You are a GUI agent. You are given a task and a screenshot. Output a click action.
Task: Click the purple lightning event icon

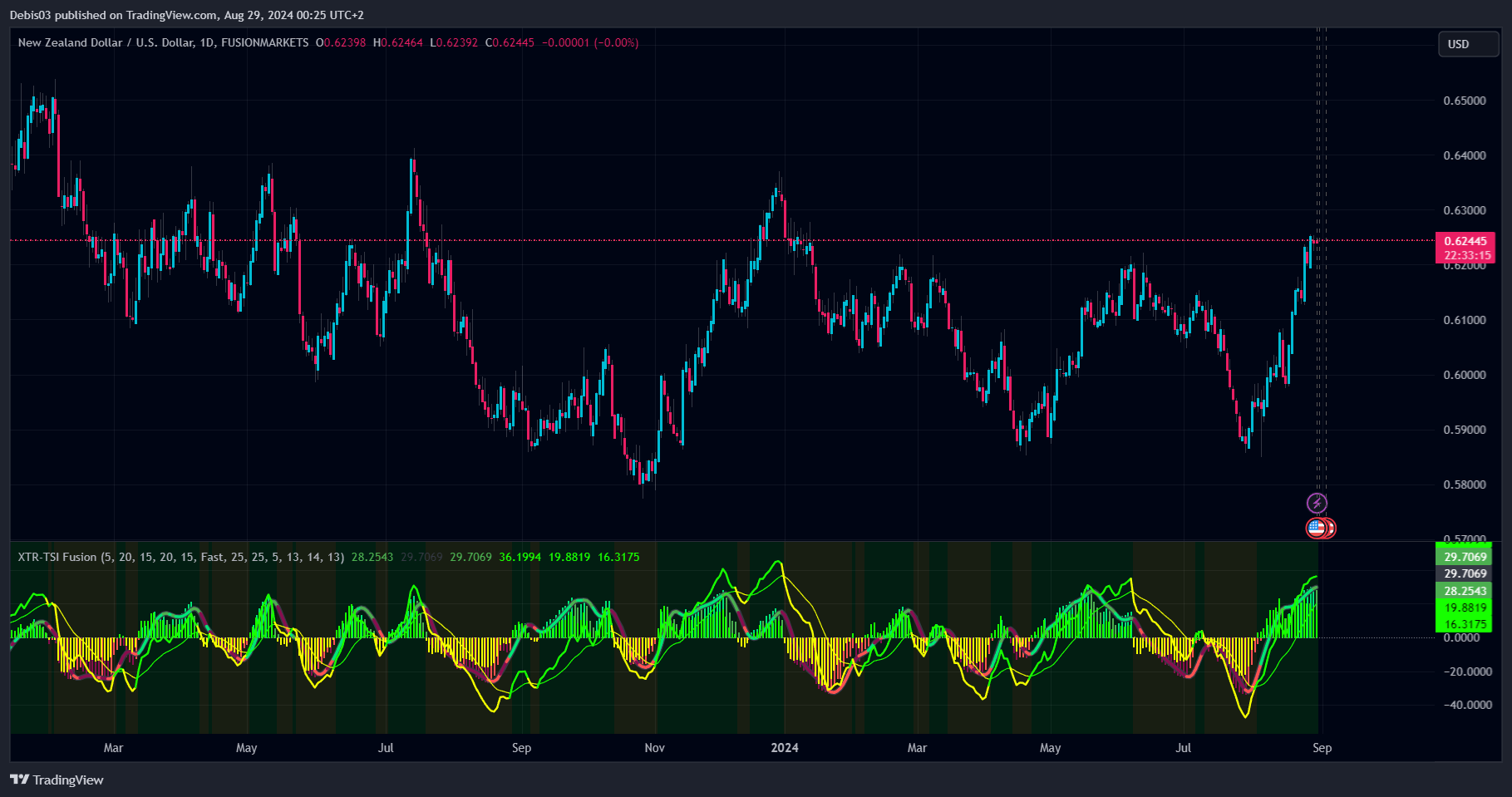point(1317,503)
